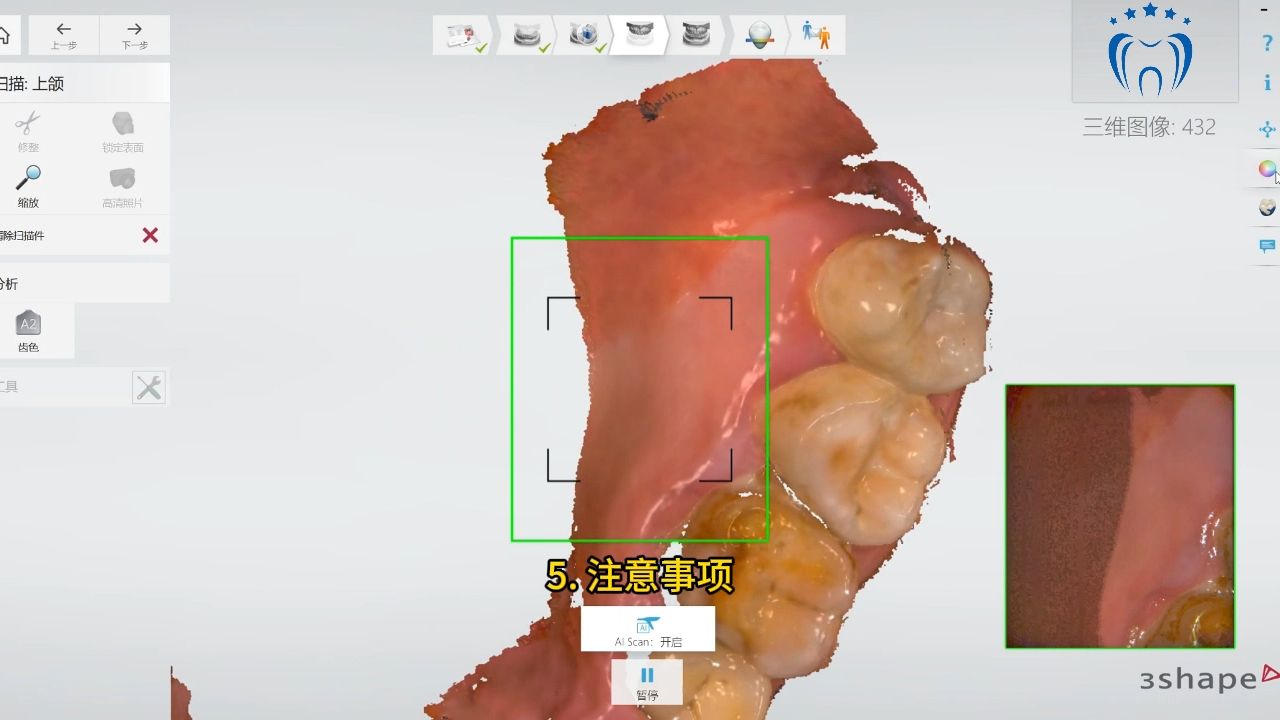Viewport: 1280px width, 720px height.
Task: Click the tooth logo with stars
Action: pos(1150,50)
